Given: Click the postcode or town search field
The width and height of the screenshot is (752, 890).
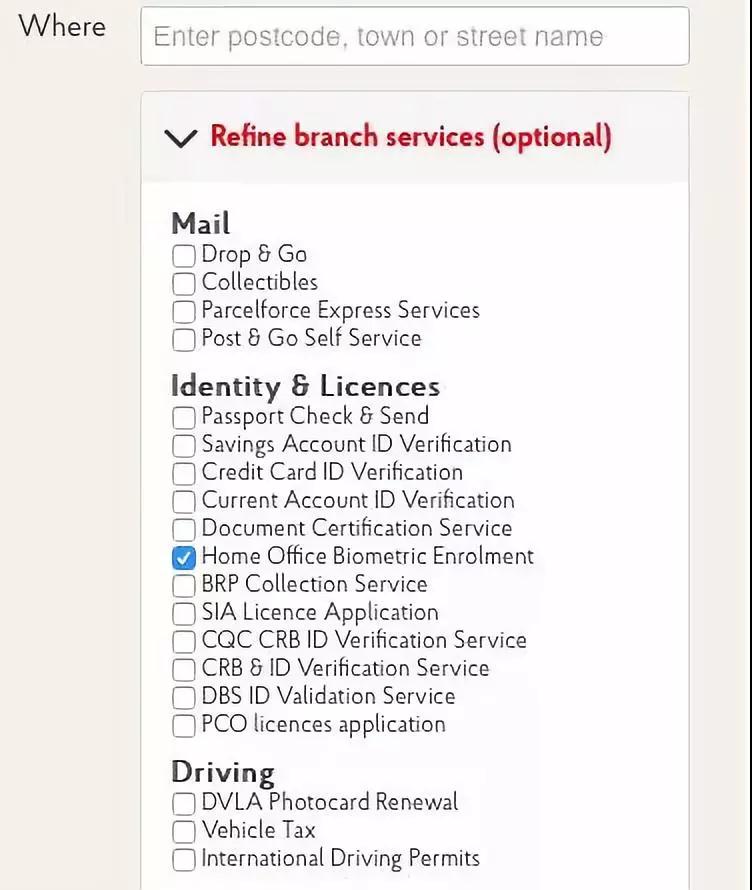Looking at the screenshot, I should click(414, 37).
